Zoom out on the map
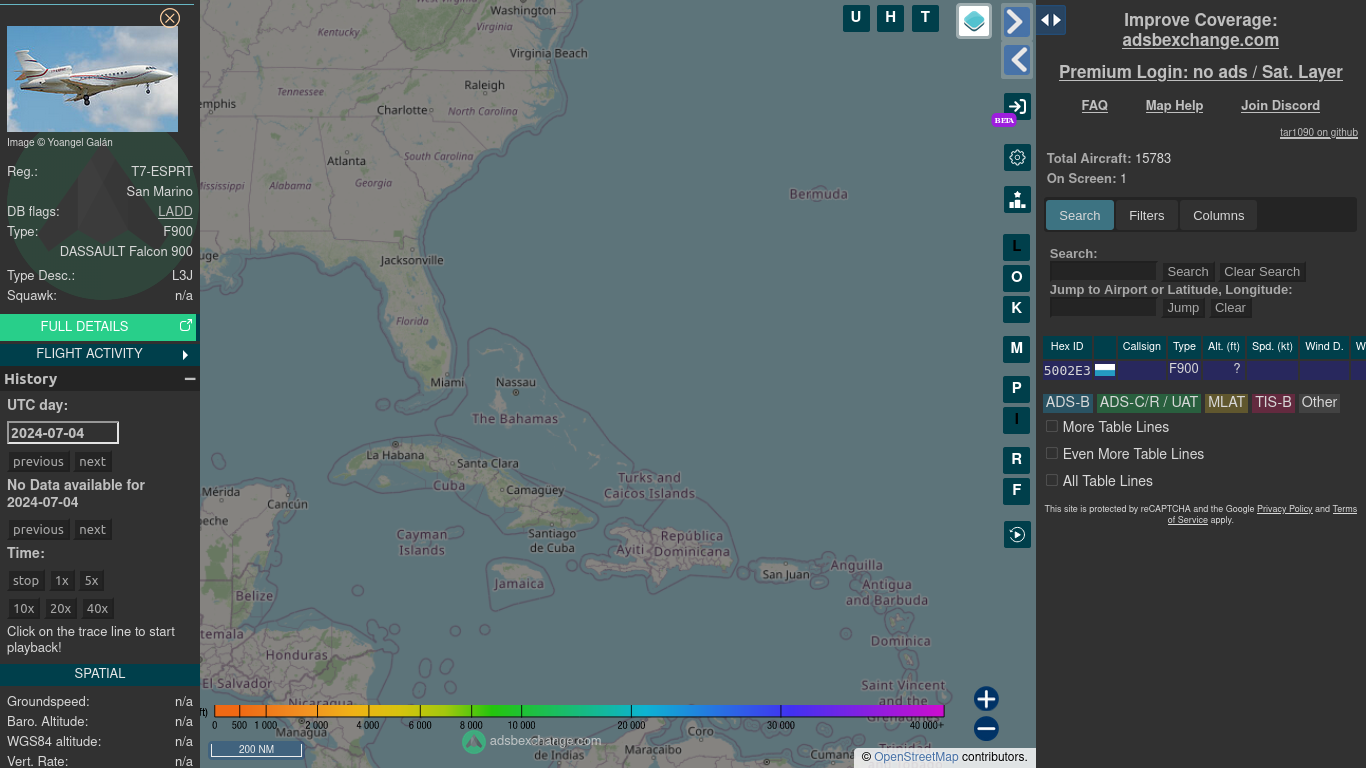 point(986,729)
